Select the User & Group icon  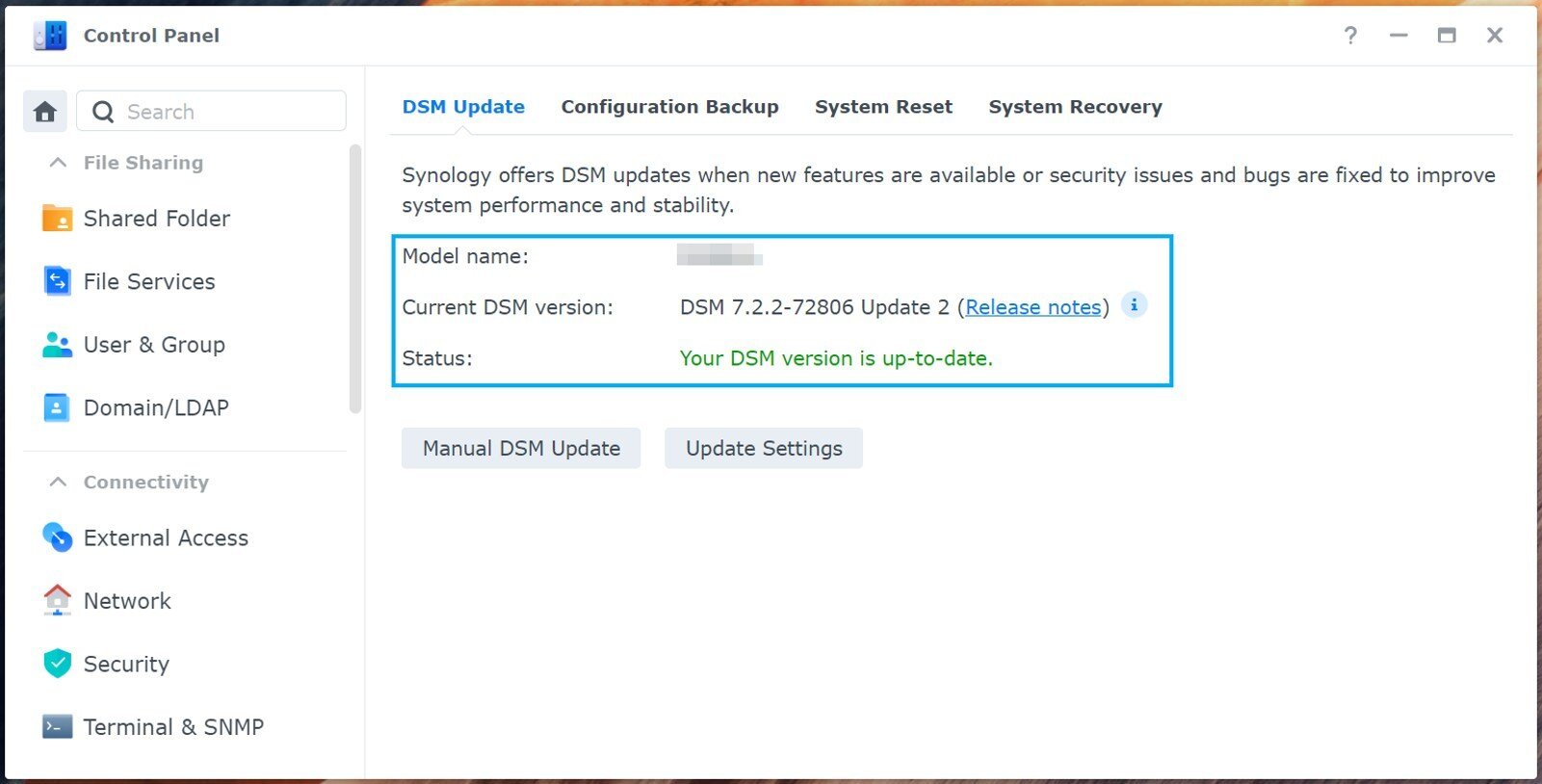[57, 345]
